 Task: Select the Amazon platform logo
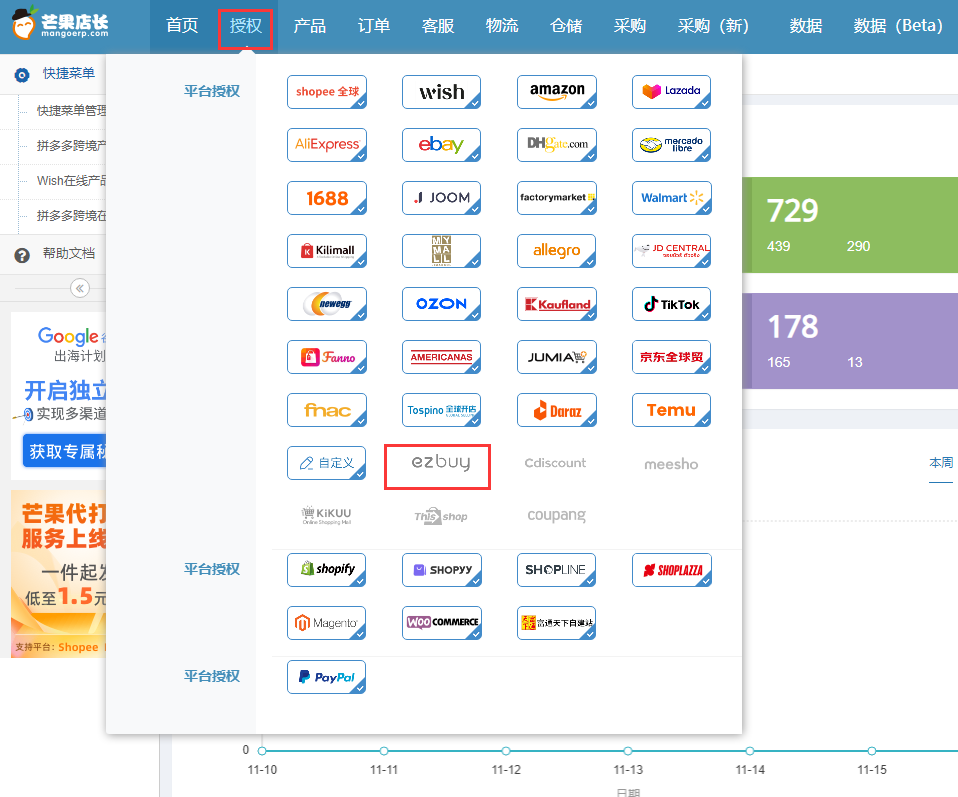(557, 92)
